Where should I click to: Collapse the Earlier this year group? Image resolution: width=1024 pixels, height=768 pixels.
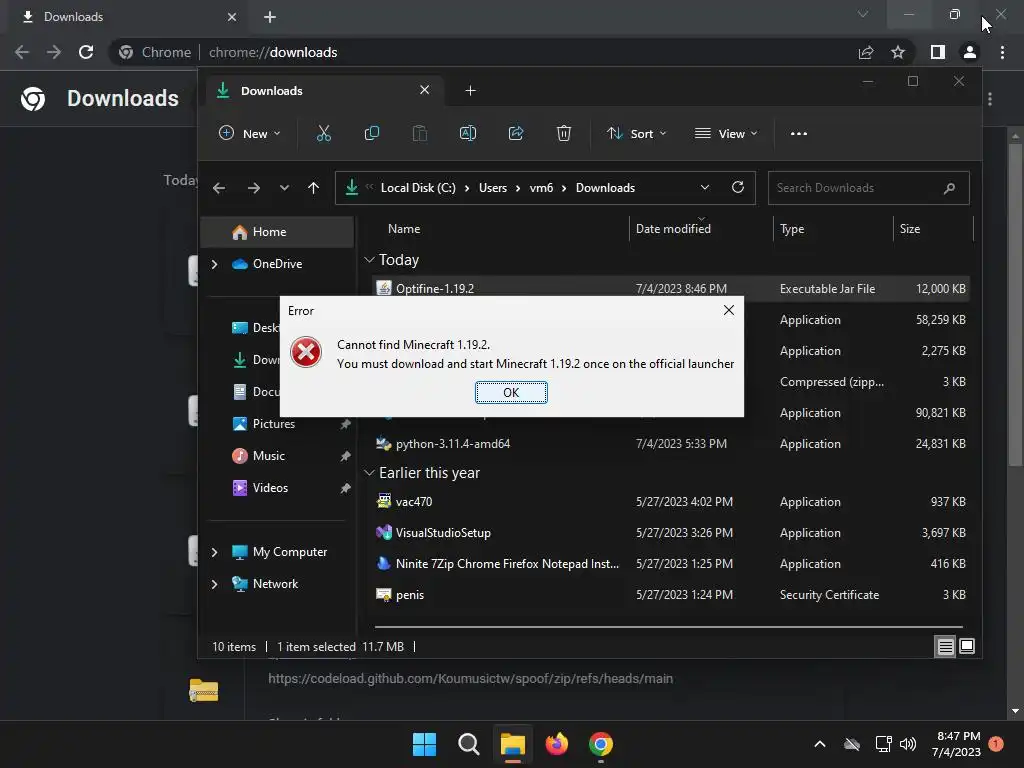(369, 473)
